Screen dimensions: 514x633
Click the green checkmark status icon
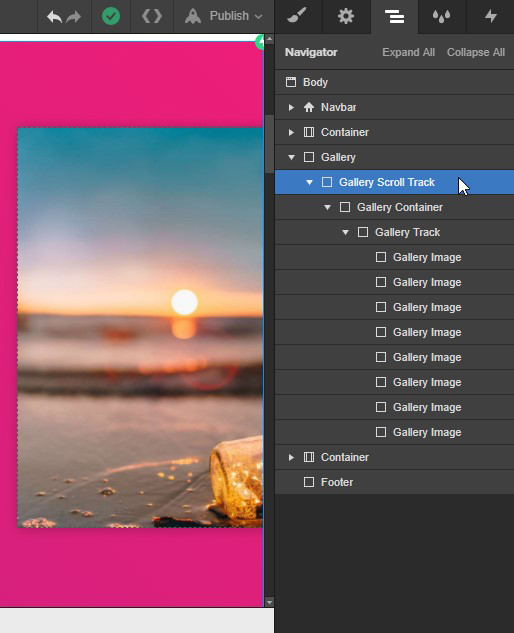click(x=111, y=16)
